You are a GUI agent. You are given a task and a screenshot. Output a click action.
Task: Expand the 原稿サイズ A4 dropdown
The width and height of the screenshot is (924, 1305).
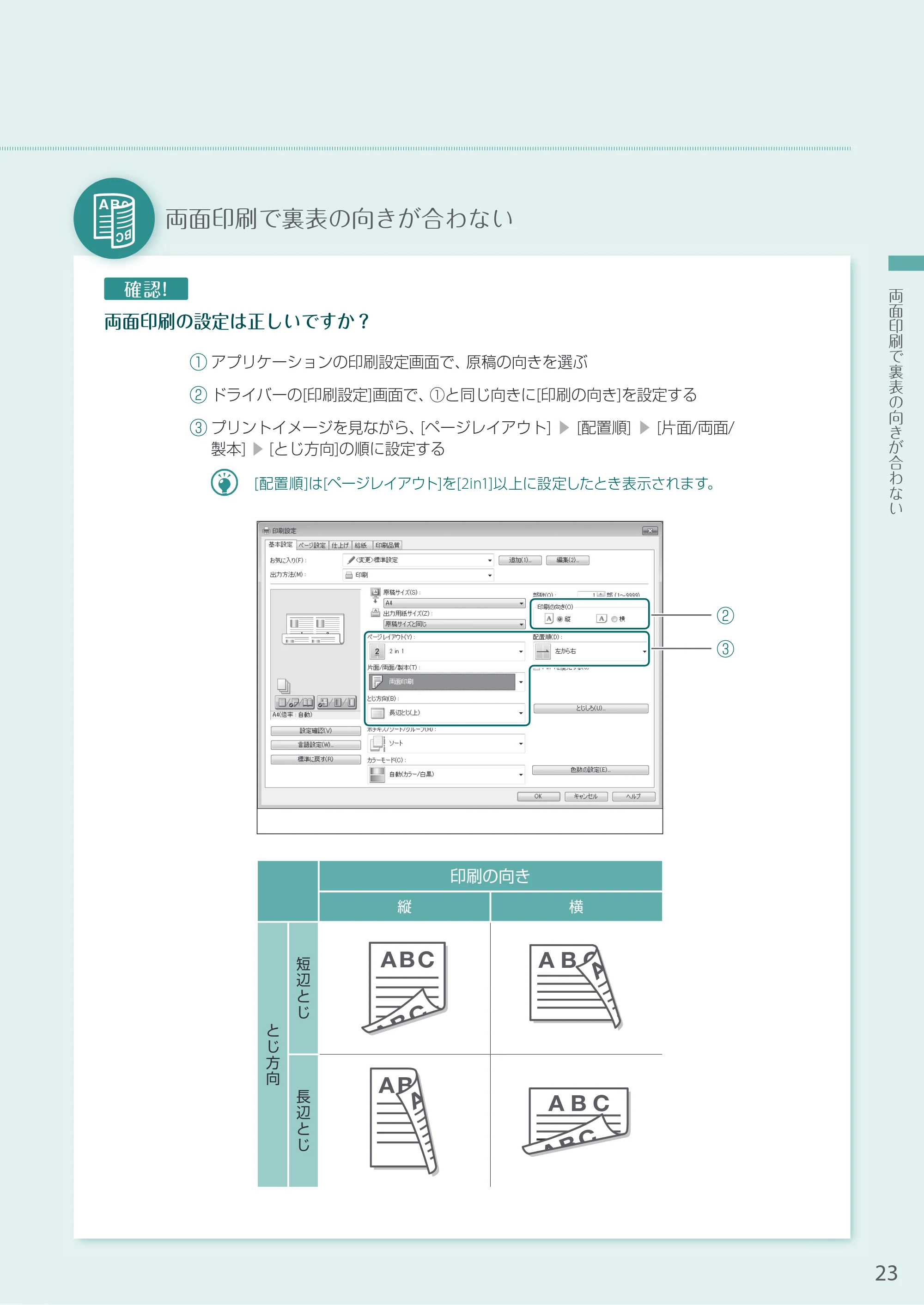point(454,603)
